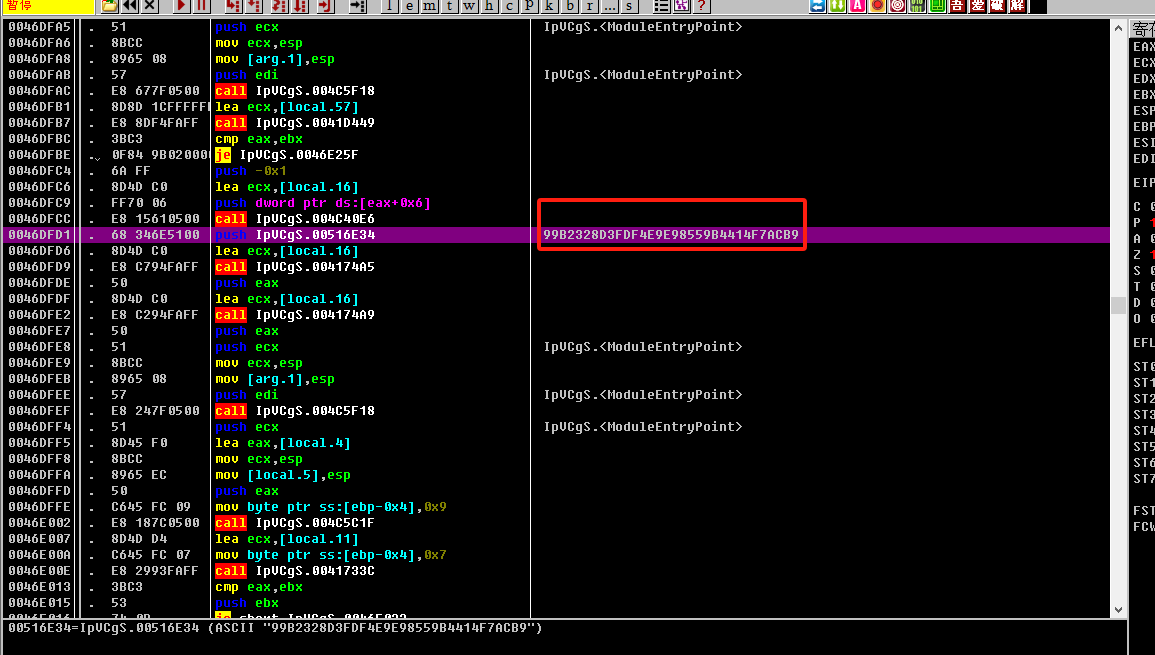The width and height of the screenshot is (1155, 655).
Task: Click the Close program X icon
Action: (150, 6)
